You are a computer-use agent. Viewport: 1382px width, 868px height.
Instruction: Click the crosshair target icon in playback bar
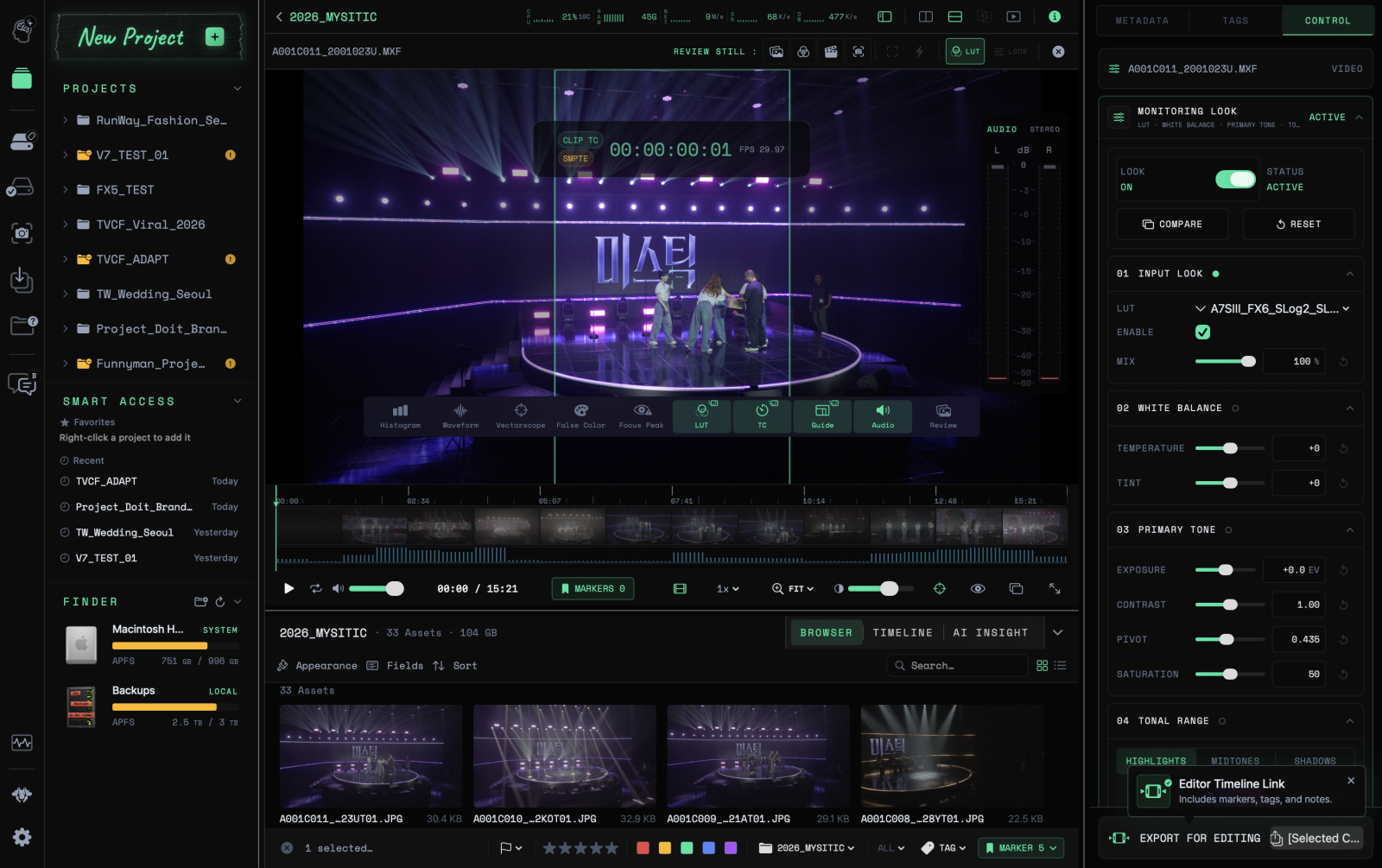pos(940,588)
